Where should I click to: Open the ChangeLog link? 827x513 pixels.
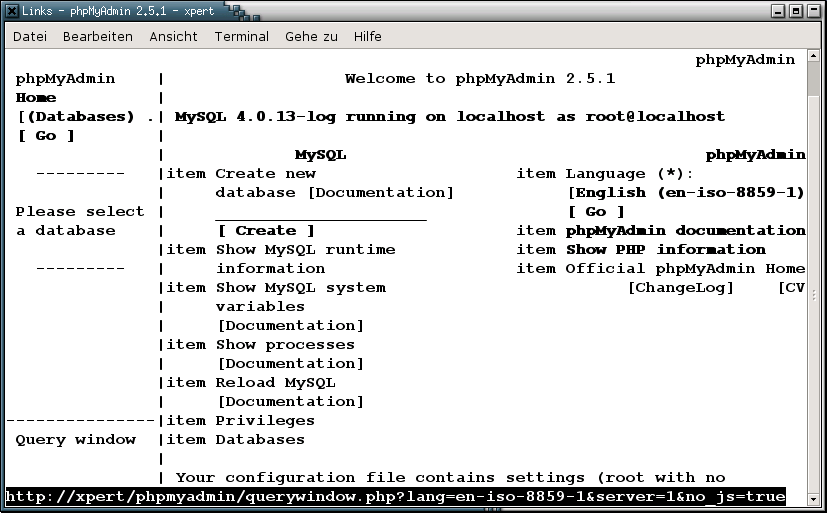pyautogui.click(x=680, y=288)
